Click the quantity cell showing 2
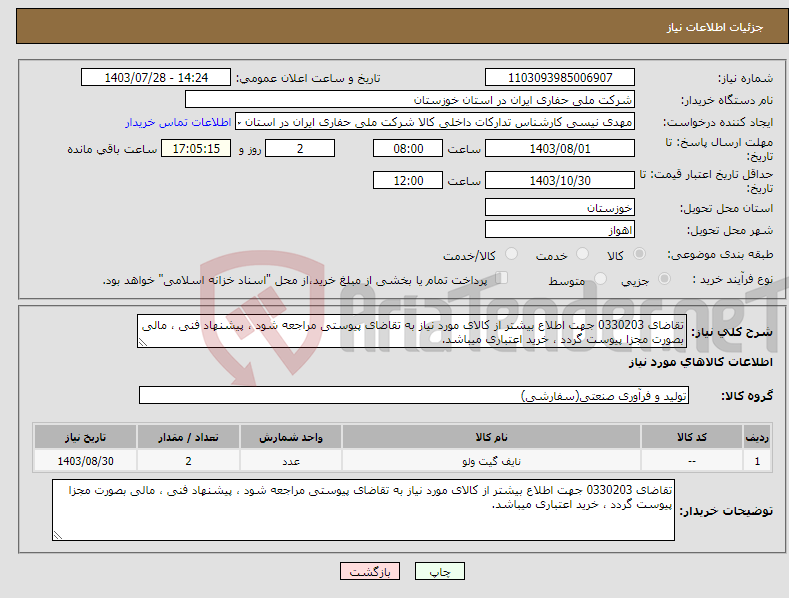The image size is (789, 598). pos(188,461)
